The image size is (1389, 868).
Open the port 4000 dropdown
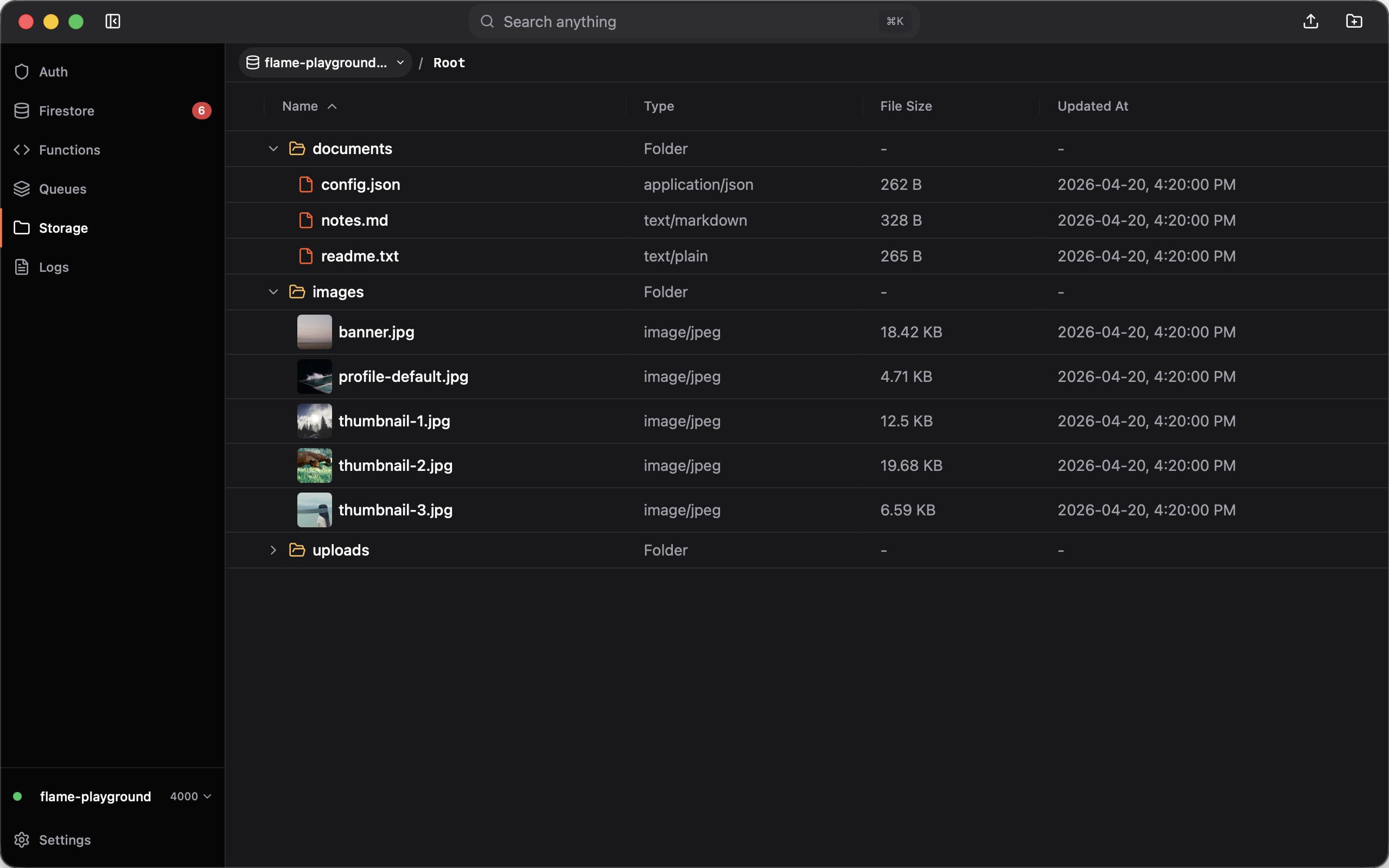tap(190, 796)
